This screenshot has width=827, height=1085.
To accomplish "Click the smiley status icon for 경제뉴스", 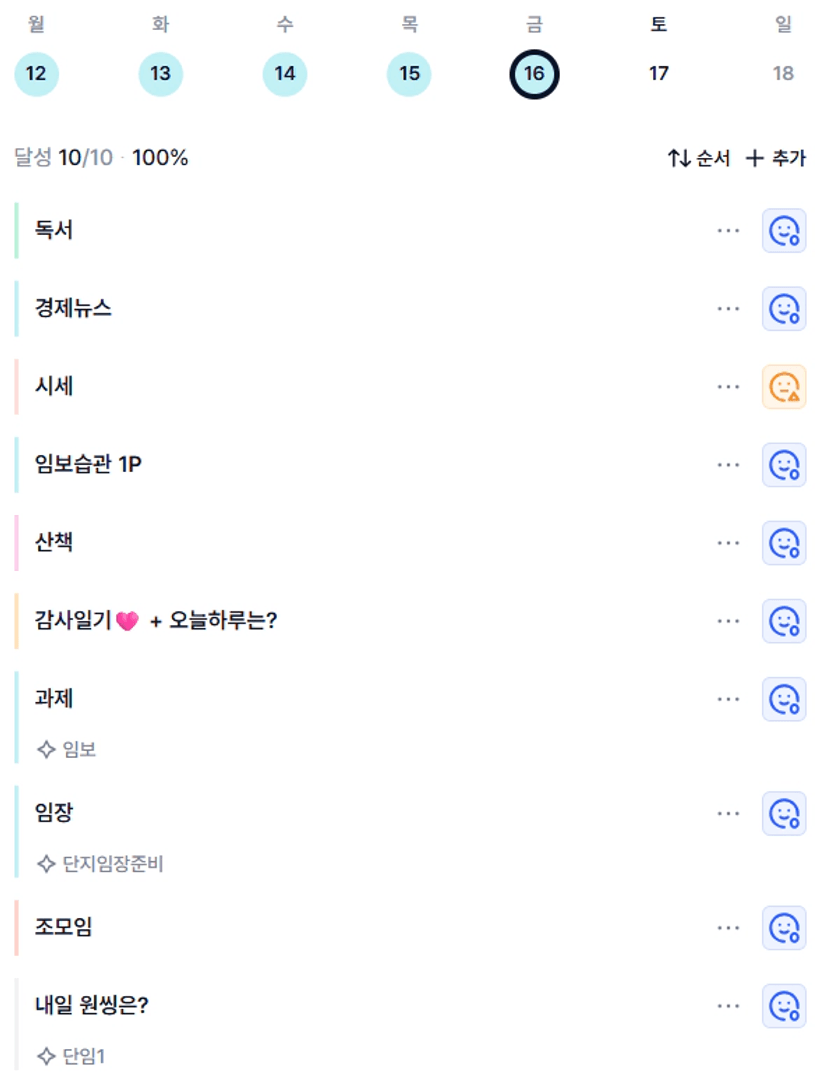I will pyautogui.click(x=784, y=309).
